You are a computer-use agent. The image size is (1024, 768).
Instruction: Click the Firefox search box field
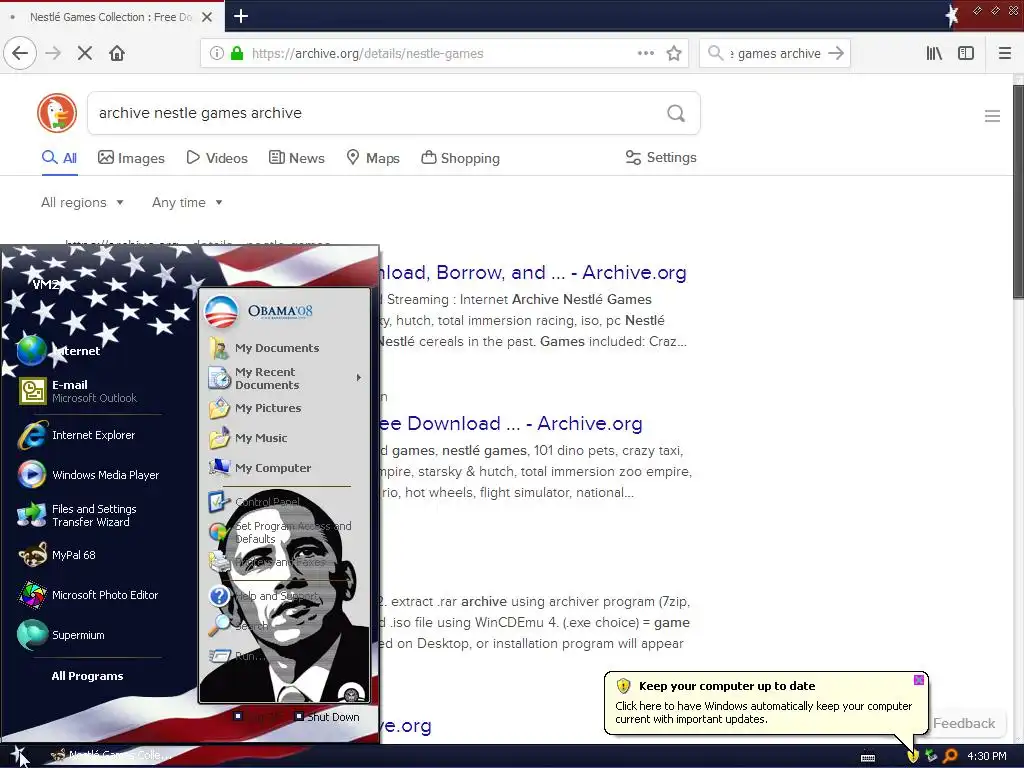tap(774, 54)
